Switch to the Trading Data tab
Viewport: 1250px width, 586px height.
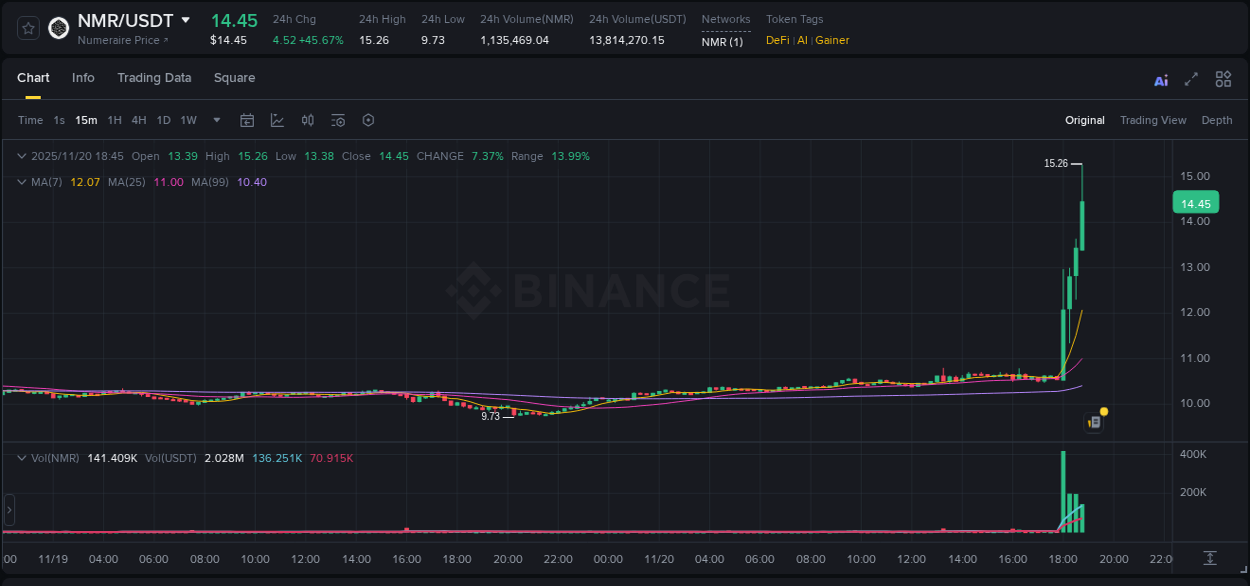coord(154,78)
